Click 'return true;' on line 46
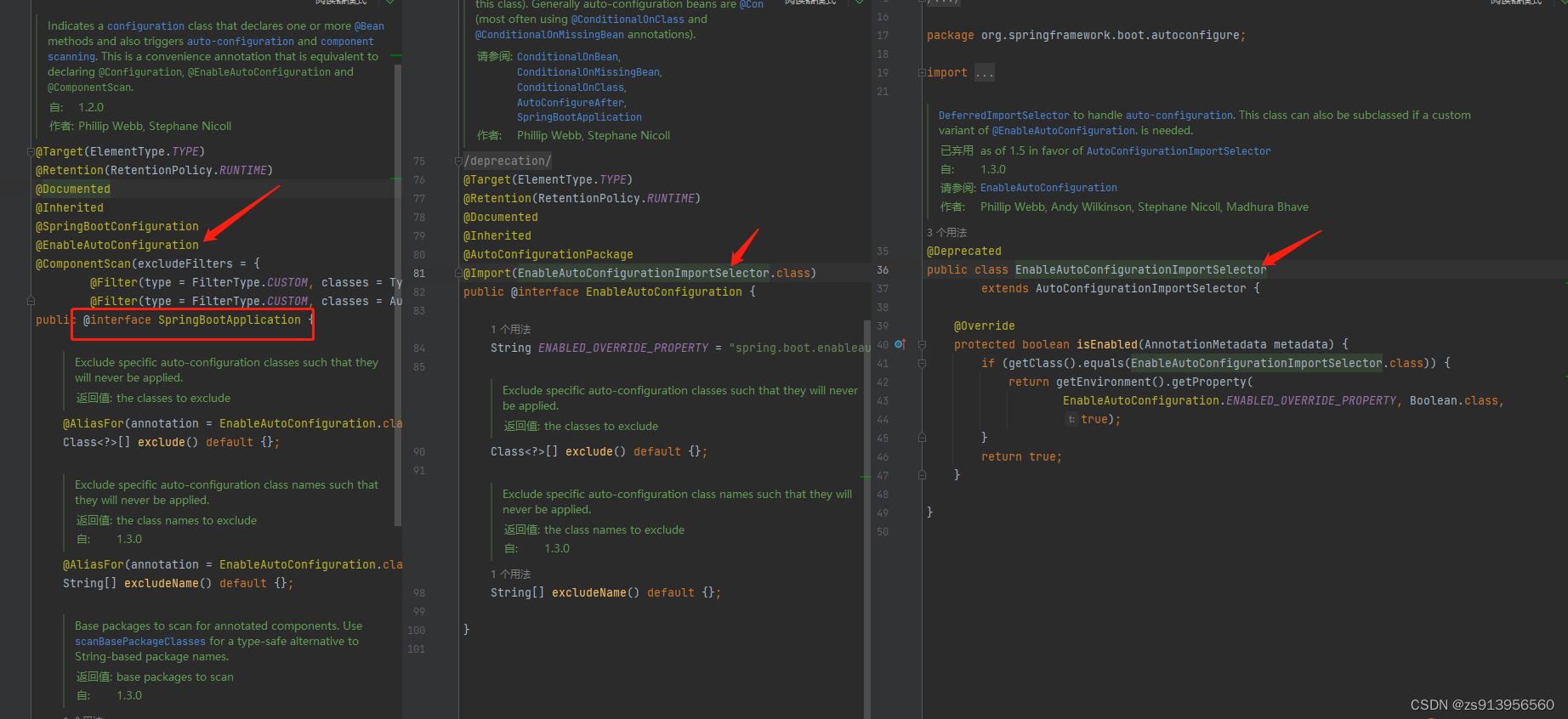The image size is (1568, 719). (x=1022, y=457)
